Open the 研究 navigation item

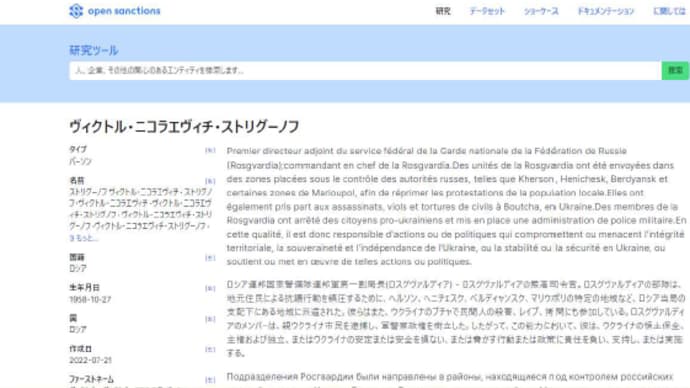(x=443, y=11)
